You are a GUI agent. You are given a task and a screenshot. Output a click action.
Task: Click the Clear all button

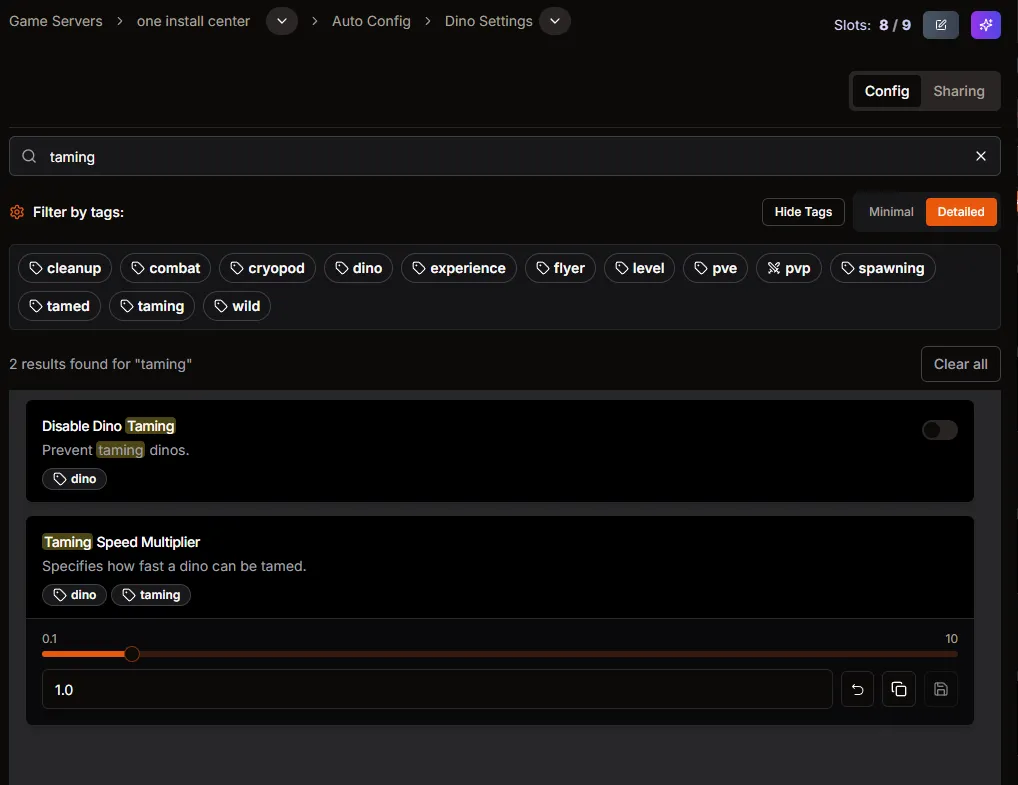click(960, 364)
